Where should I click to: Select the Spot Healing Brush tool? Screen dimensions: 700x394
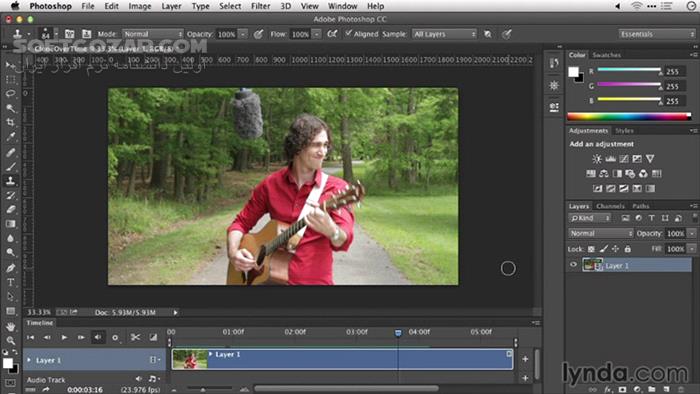pyautogui.click(x=10, y=152)
